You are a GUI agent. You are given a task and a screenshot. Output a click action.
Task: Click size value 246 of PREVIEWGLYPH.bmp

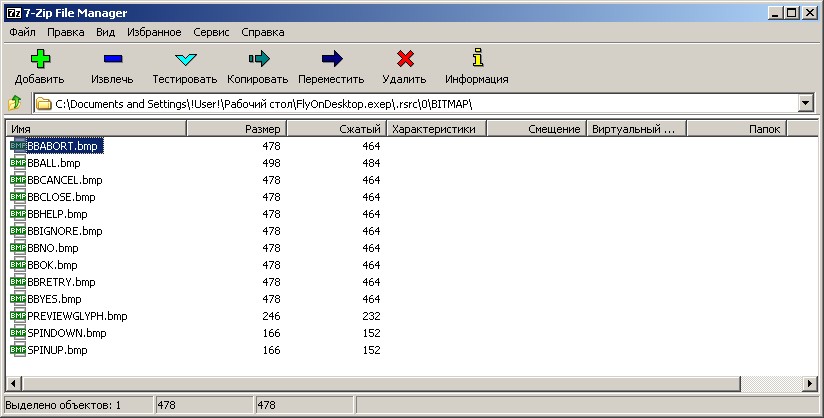[271, 316]
